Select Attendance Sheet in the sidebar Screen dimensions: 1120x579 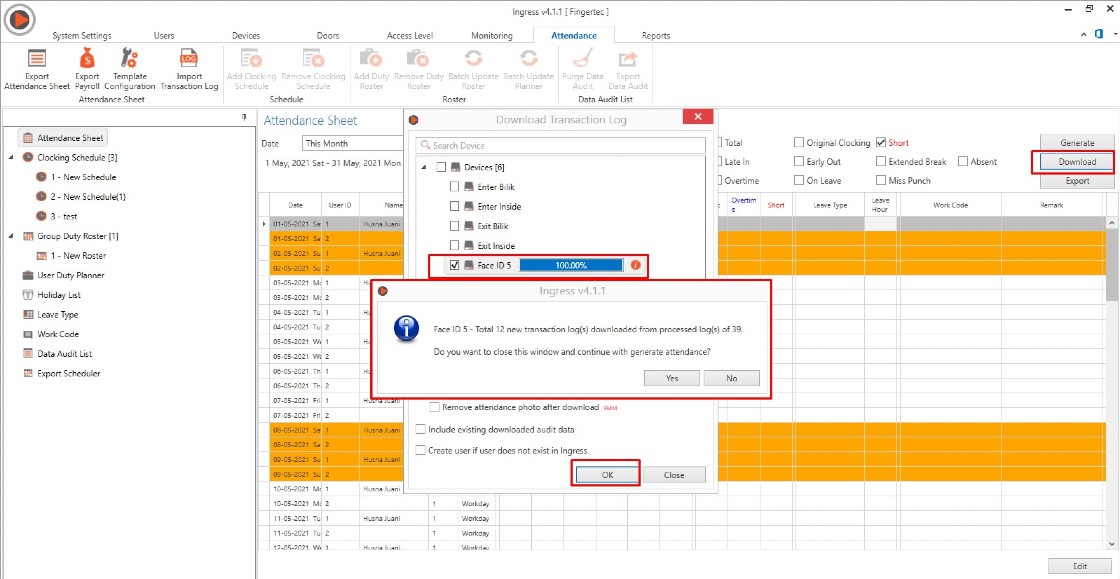click(x=63, y=138)
